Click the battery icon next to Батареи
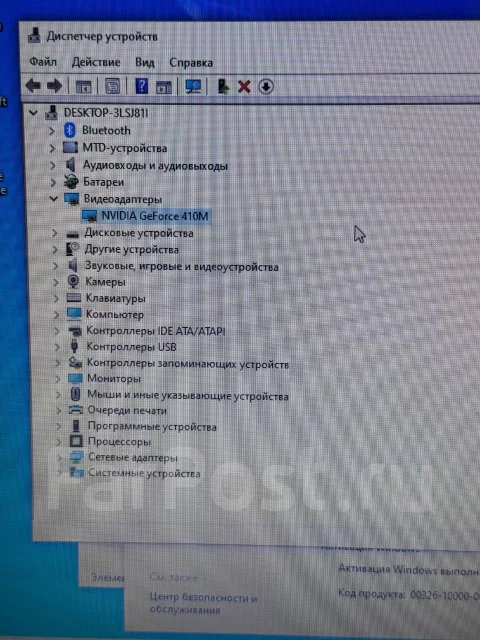 tap(71, 182)
